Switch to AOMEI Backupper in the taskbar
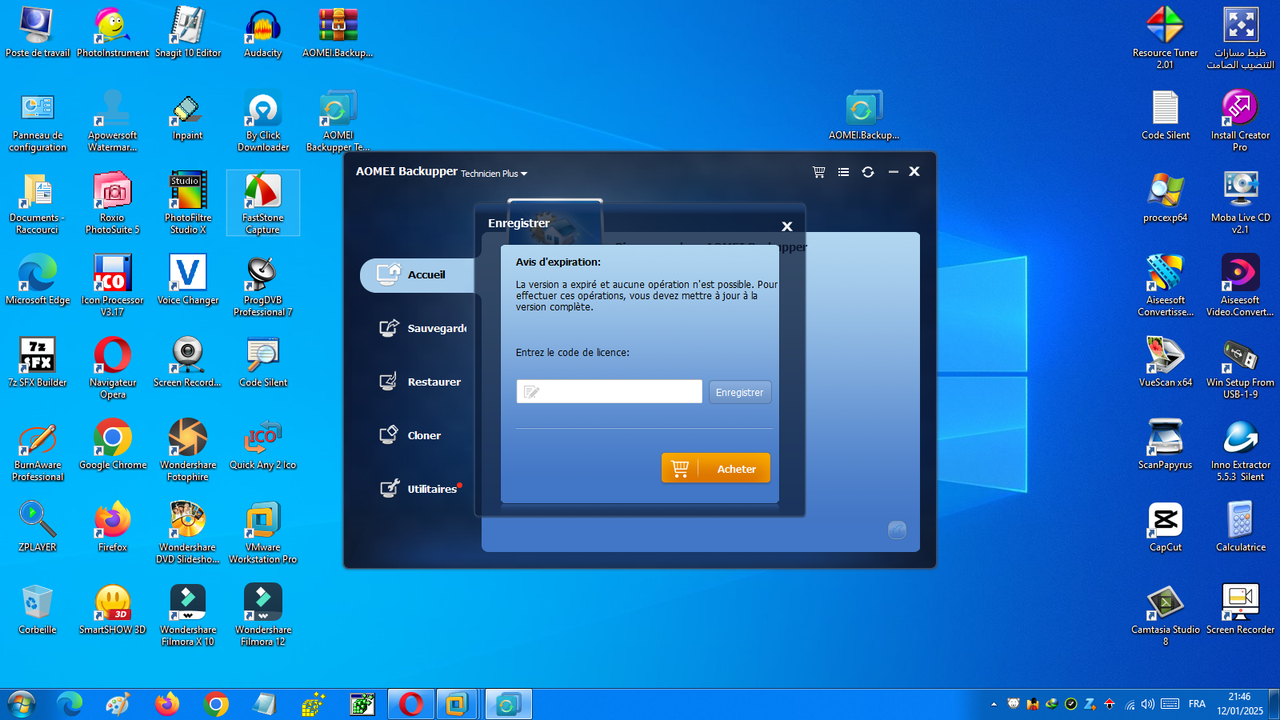Image resolution: width=1280 pixels, height=720 pixels. click(508, 705)
